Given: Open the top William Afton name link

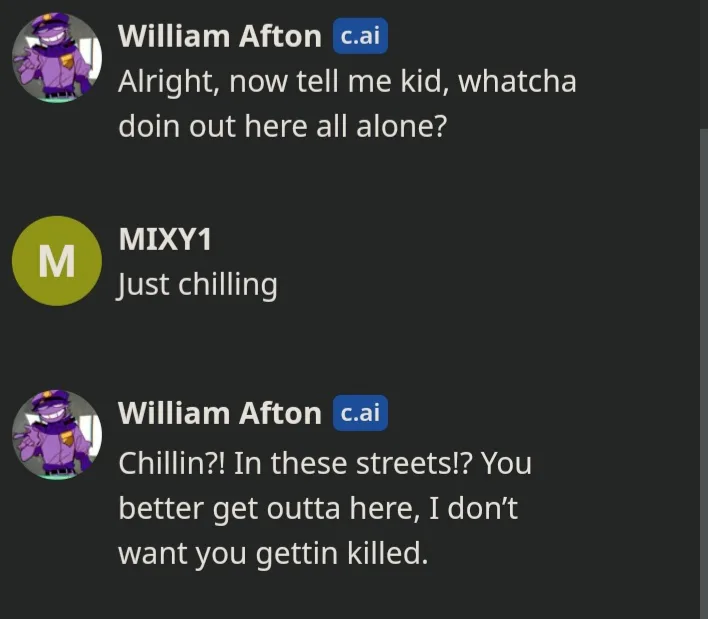Looking at the screenshot, I should [x=220, y=36].
